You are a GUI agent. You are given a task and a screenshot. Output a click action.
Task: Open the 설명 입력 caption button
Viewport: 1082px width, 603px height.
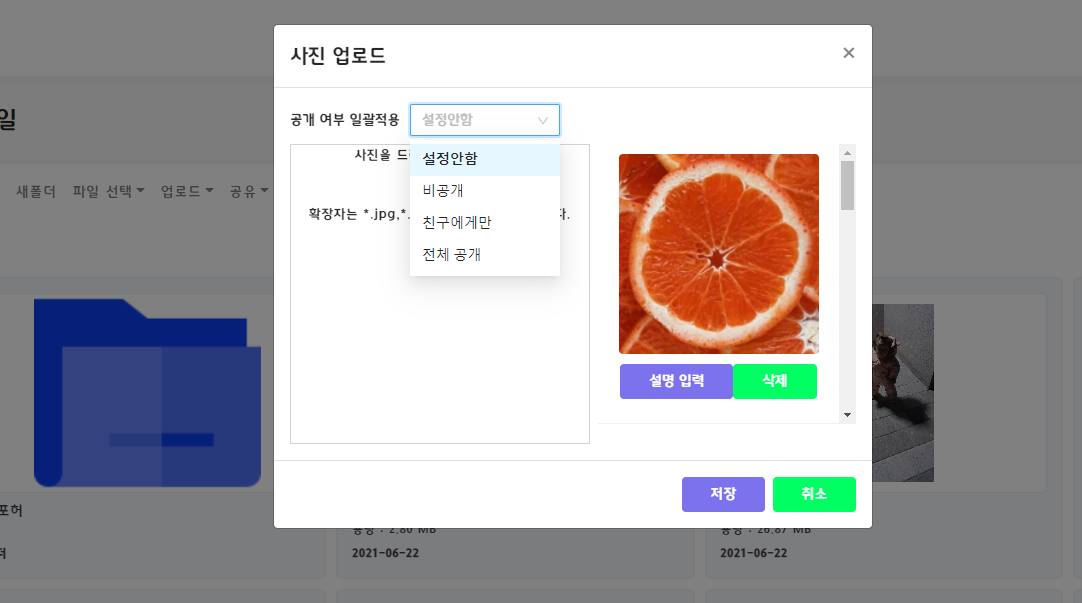pos(676,381)
